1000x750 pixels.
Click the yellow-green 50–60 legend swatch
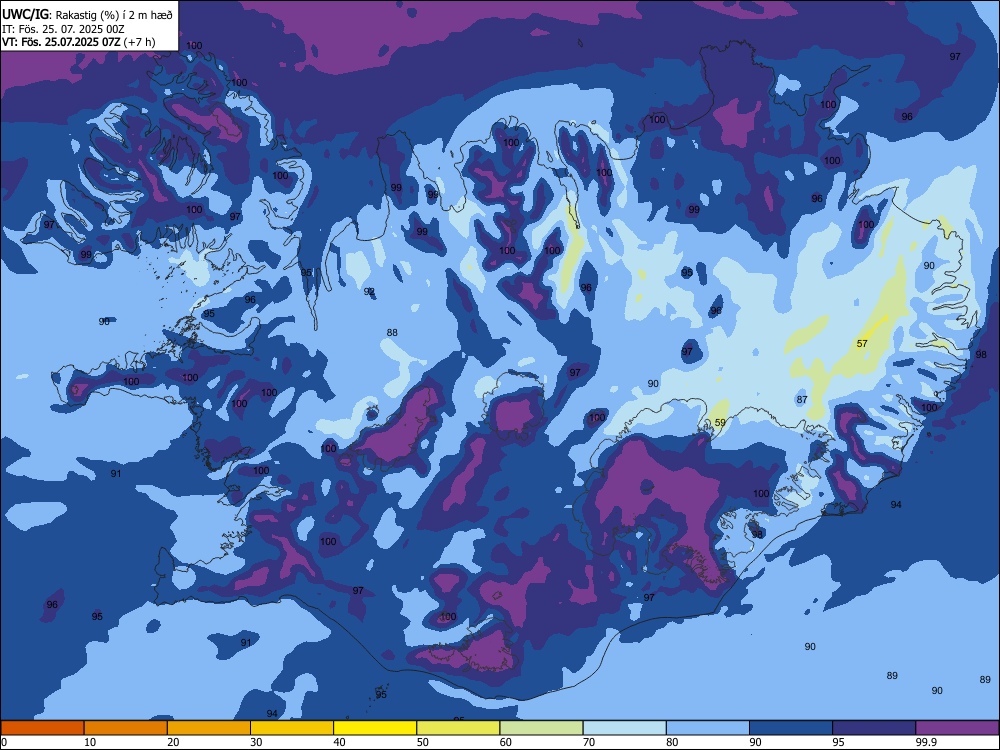[x=459, y=728]
